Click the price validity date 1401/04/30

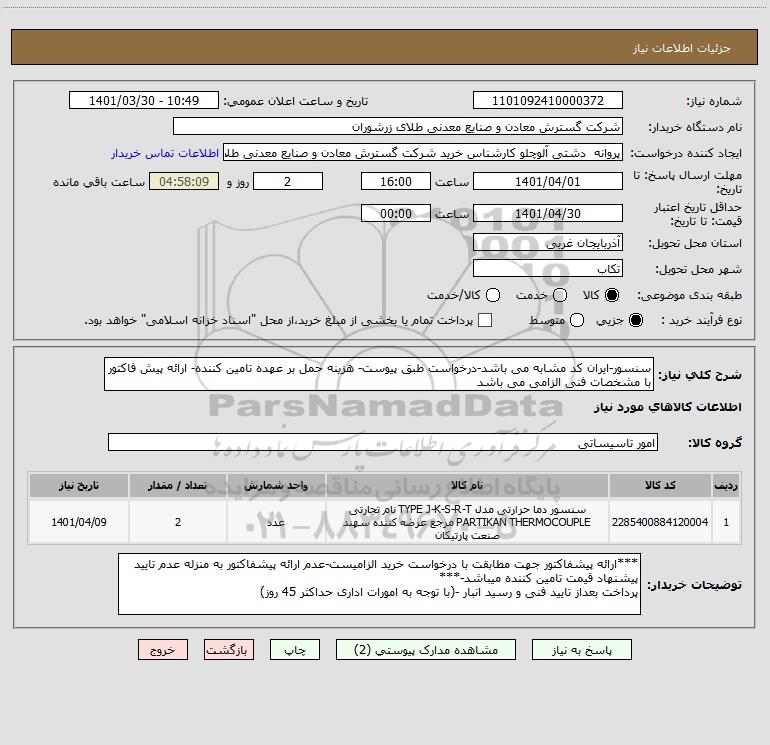click(x=548, y=213)
